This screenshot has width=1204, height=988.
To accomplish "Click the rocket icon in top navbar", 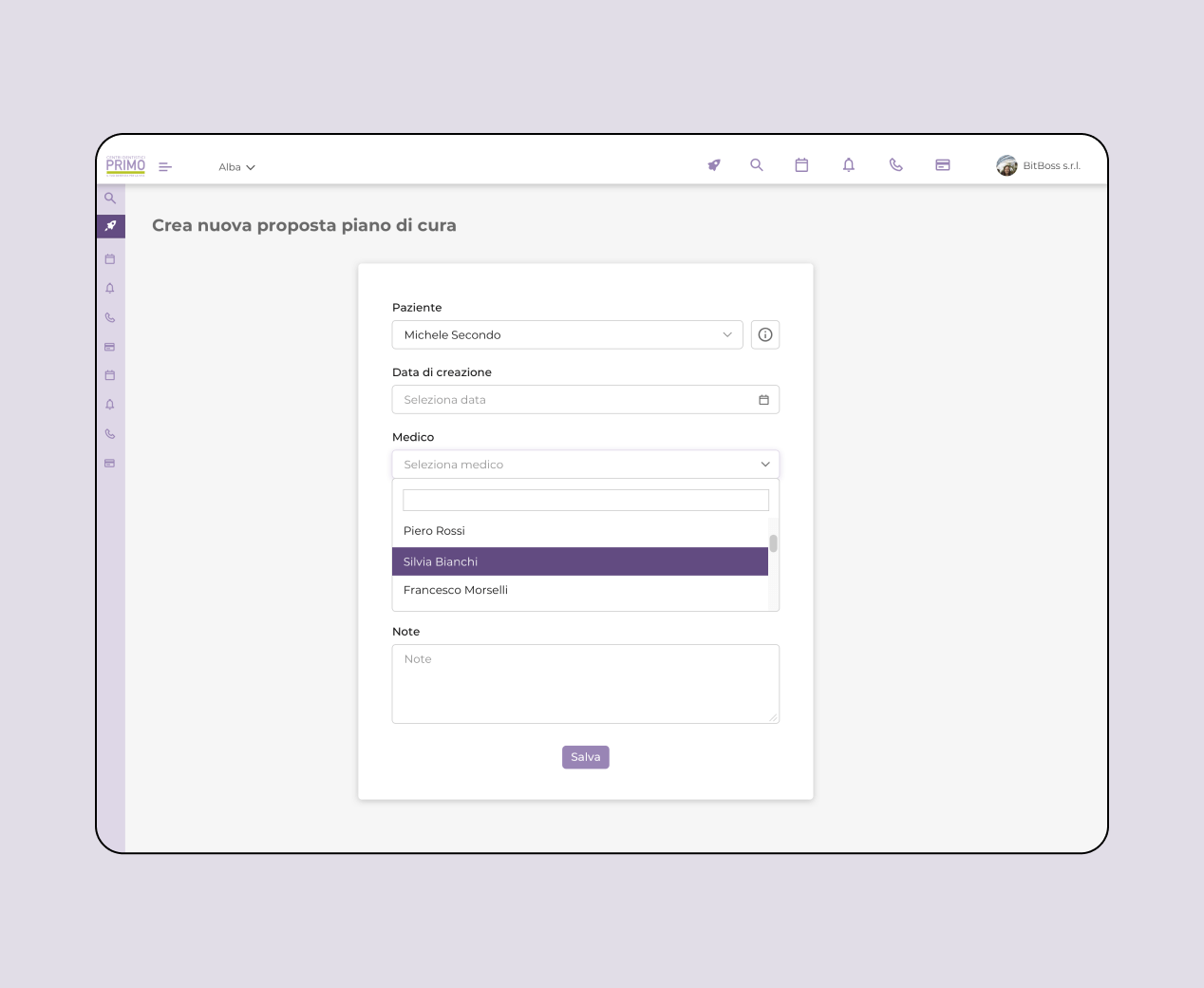I will pos(714,165).
